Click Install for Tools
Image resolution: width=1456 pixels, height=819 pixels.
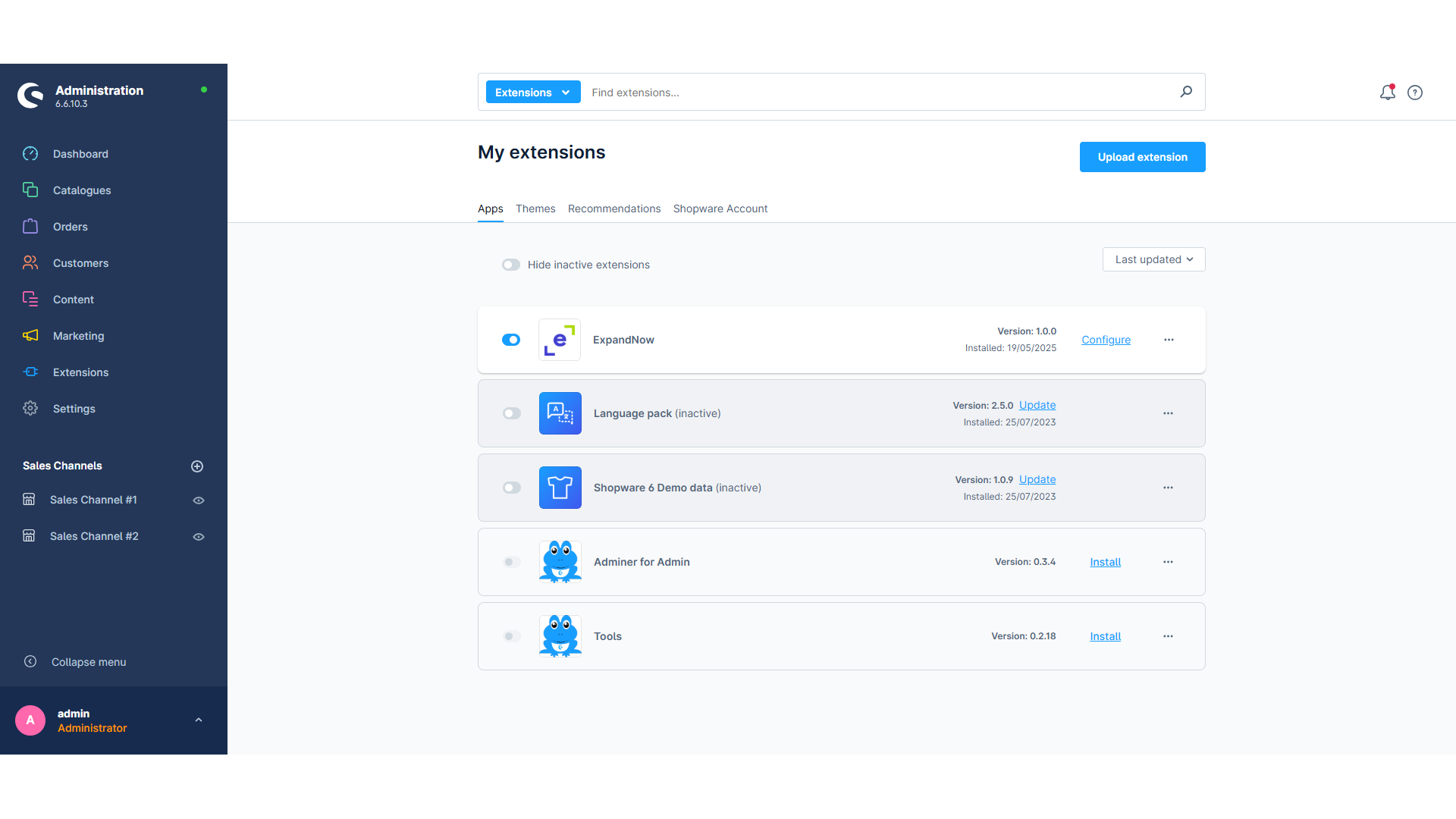[1106, 636]
